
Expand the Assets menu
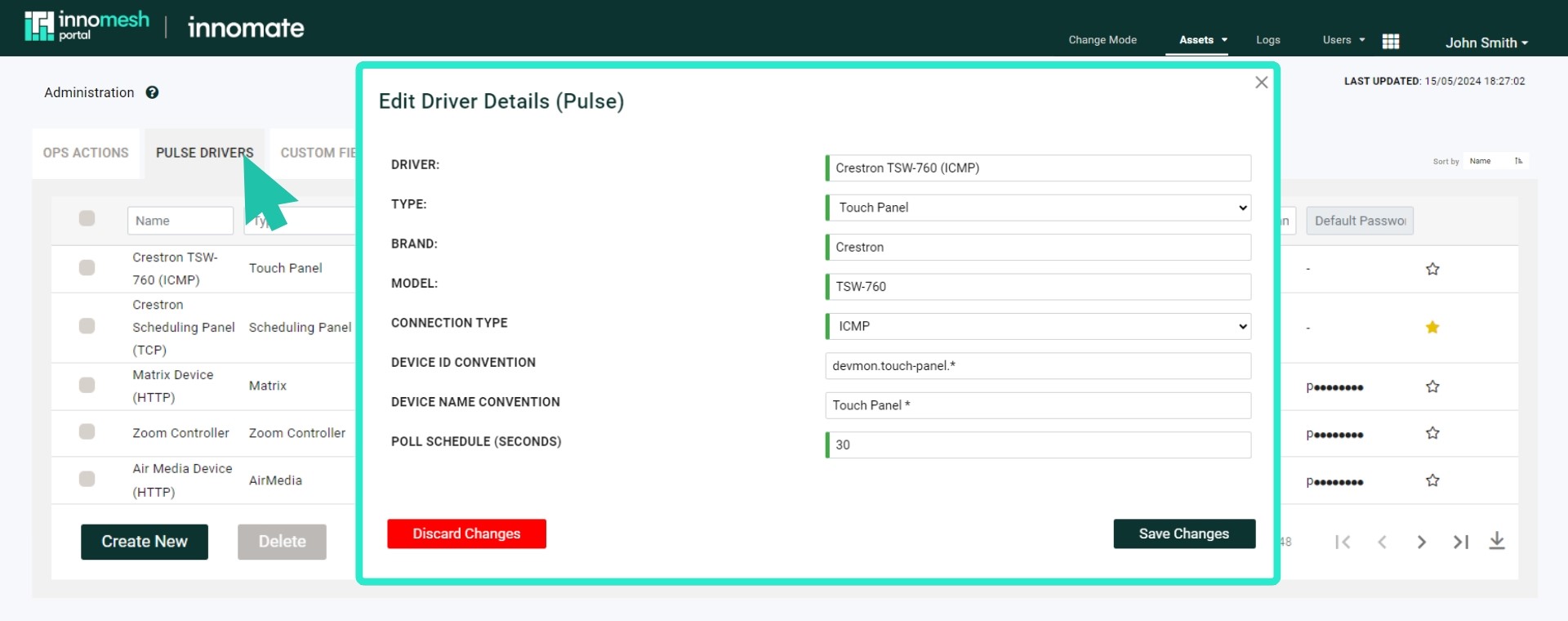click(1203, 40)
